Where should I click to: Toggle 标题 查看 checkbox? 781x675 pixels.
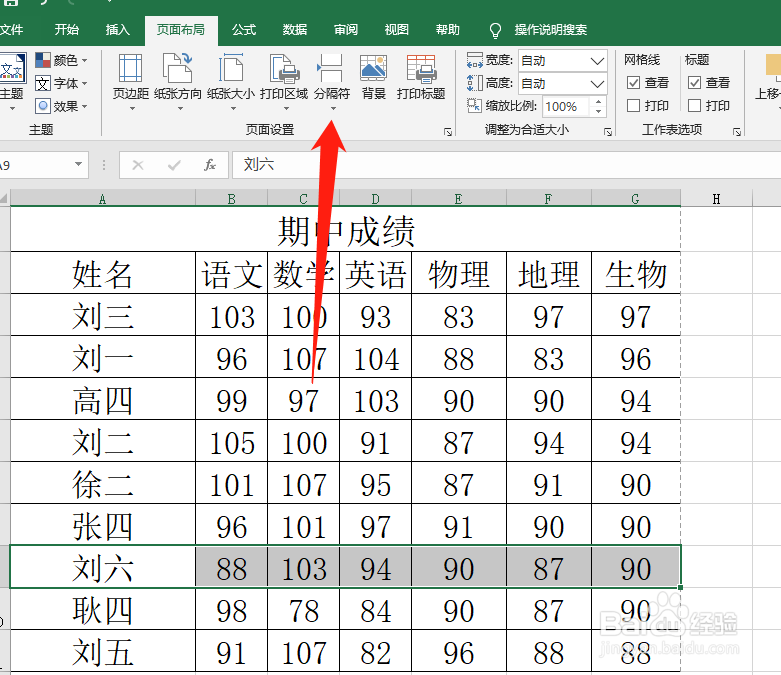pos(694,83)
